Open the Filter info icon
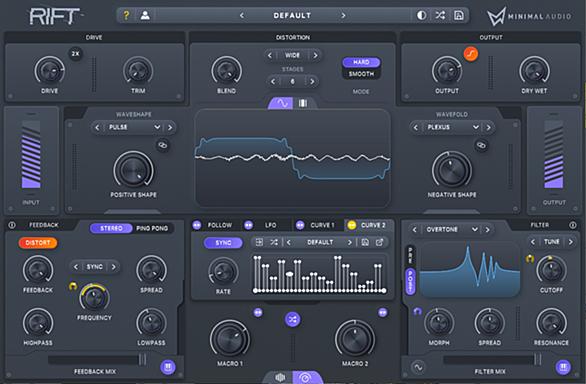This screenshot has width=586, height=384. (573, 225)
